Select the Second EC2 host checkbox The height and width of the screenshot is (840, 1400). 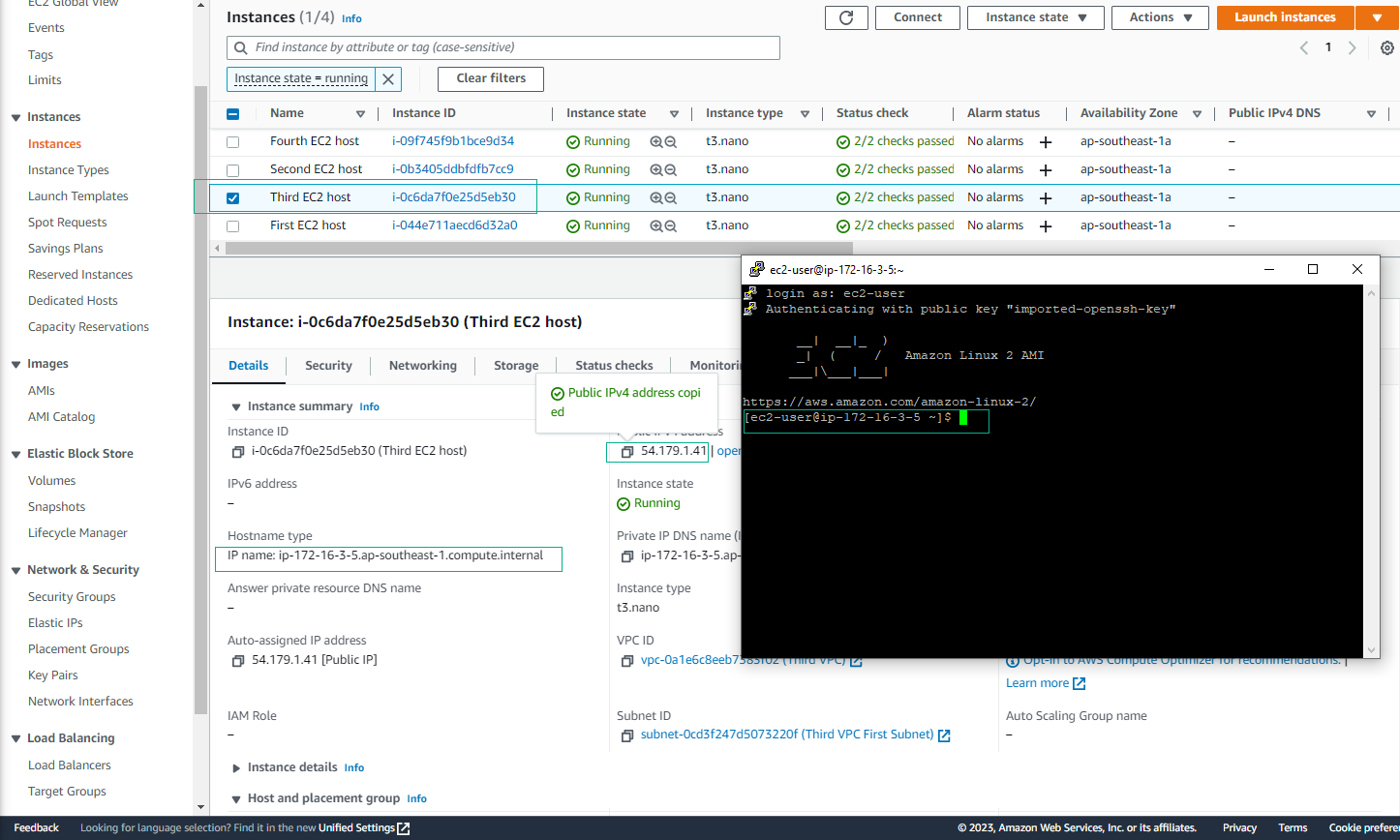click(232, 169)
